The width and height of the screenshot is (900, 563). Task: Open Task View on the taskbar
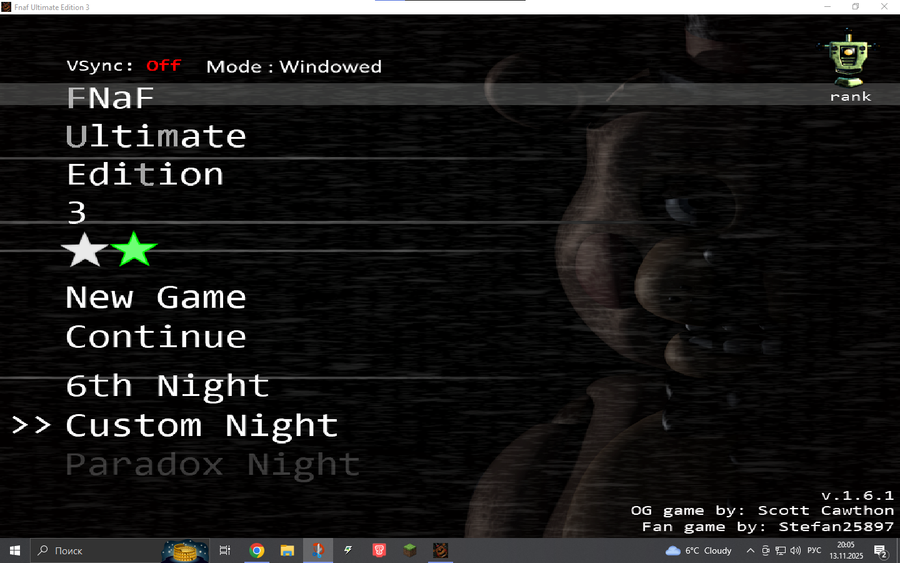[x=225, y=550]
